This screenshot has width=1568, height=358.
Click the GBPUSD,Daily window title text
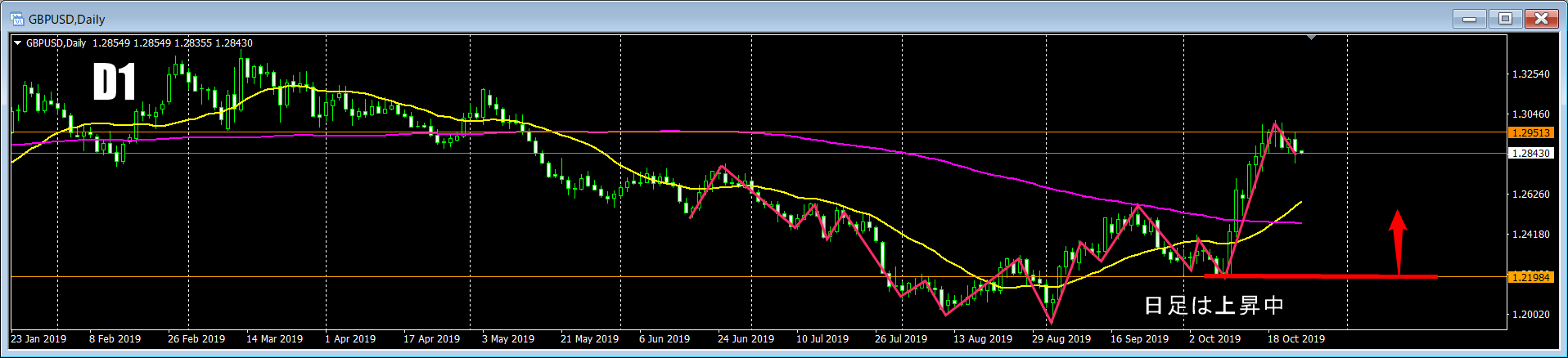[x=66, y=19]
